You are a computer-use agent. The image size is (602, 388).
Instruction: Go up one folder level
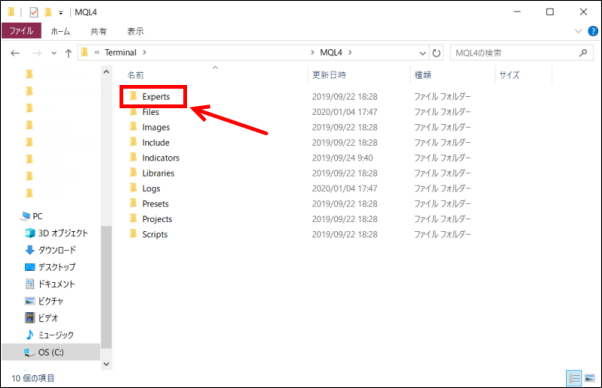[68, 53]
